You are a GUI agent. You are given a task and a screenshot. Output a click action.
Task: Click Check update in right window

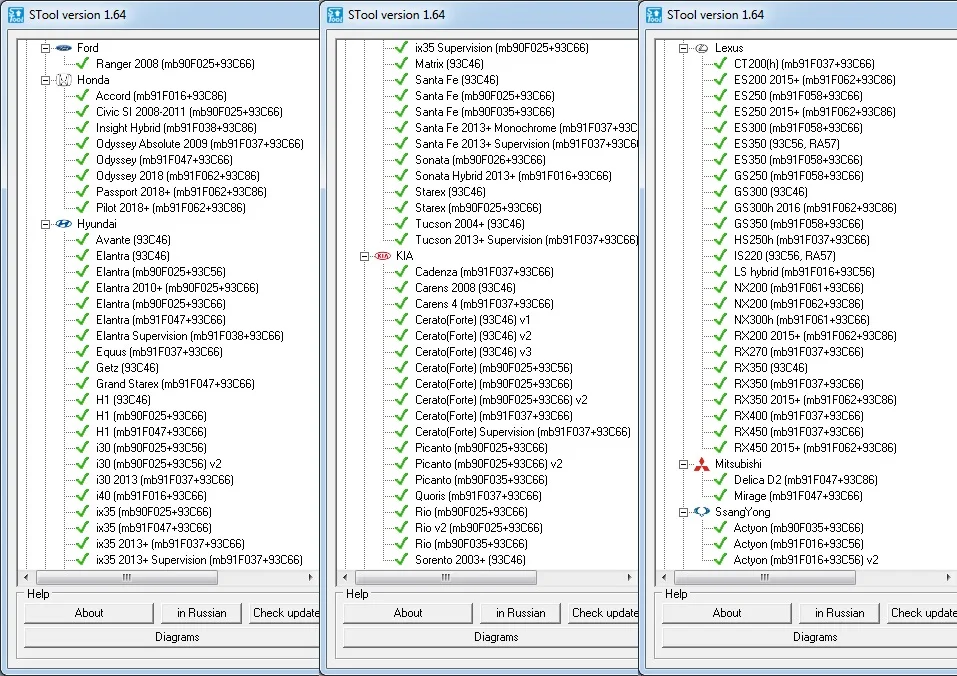pyautogui.click(x=922, y=613)
